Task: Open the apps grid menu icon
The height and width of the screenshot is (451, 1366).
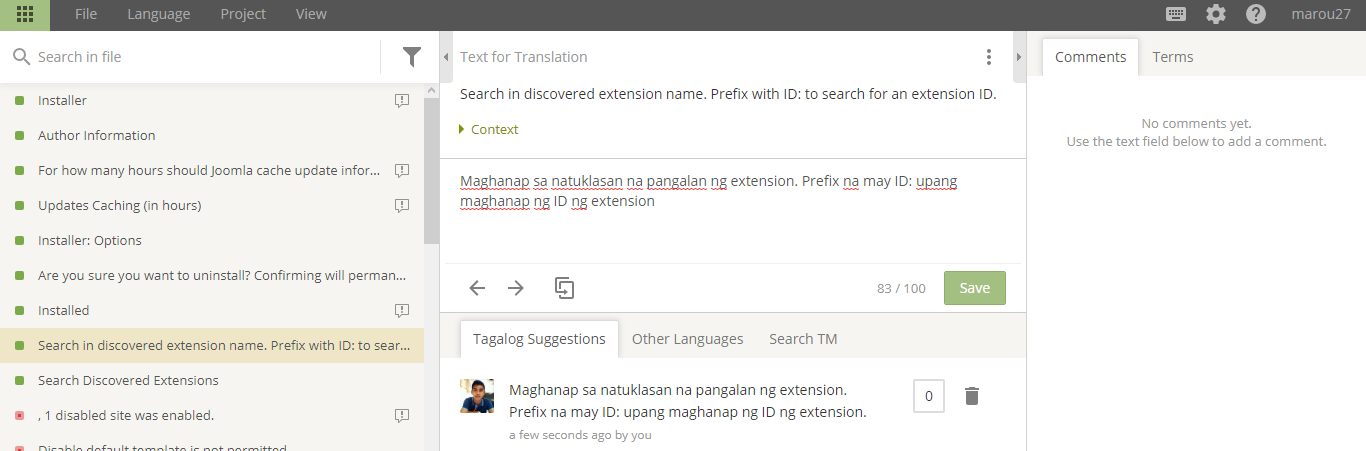Action: point(25,15)
